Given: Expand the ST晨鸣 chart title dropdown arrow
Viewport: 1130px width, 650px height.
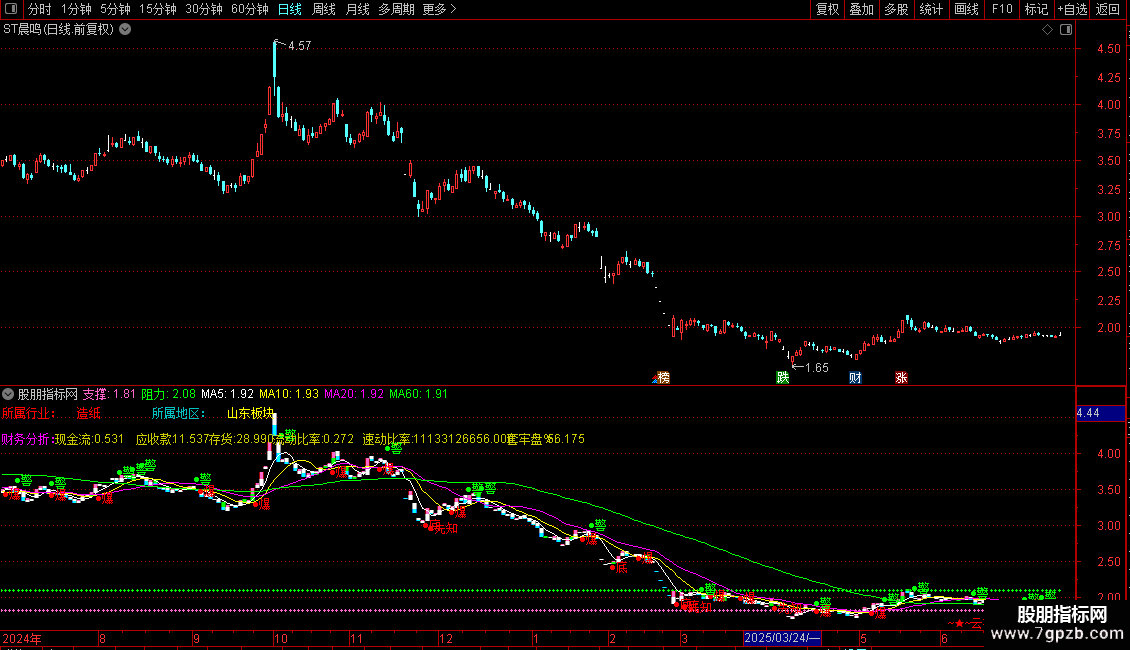Looking at the screenshot, I should pyautogui.click(x=125, y=30).
